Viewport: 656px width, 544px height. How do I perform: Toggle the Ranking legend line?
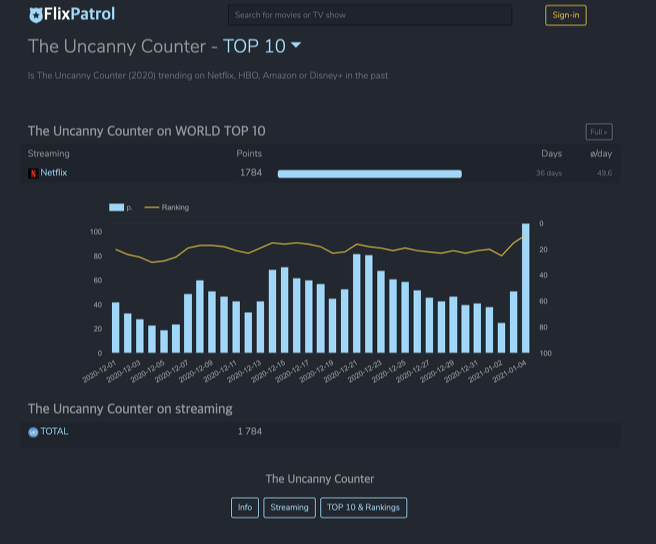pyautogui.click(x=167, y=207)
